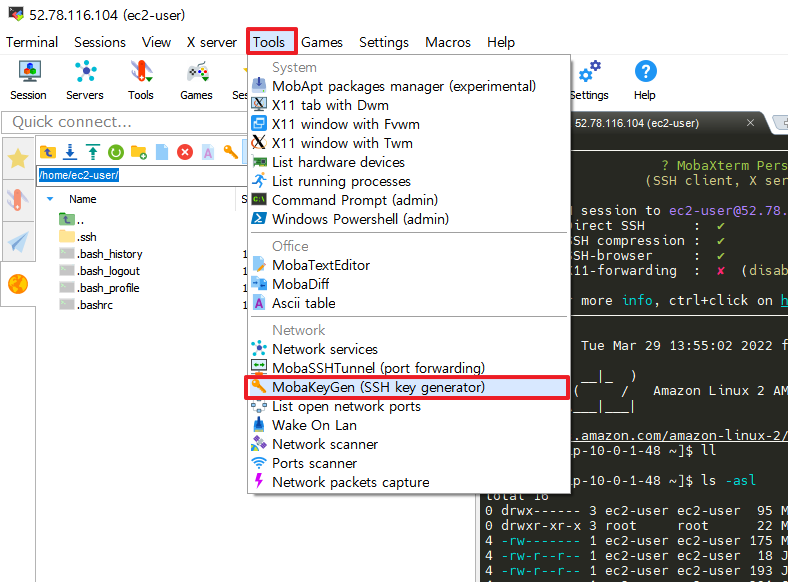
Task: Click the Ascii table letter icon
Action: (259, 303)
